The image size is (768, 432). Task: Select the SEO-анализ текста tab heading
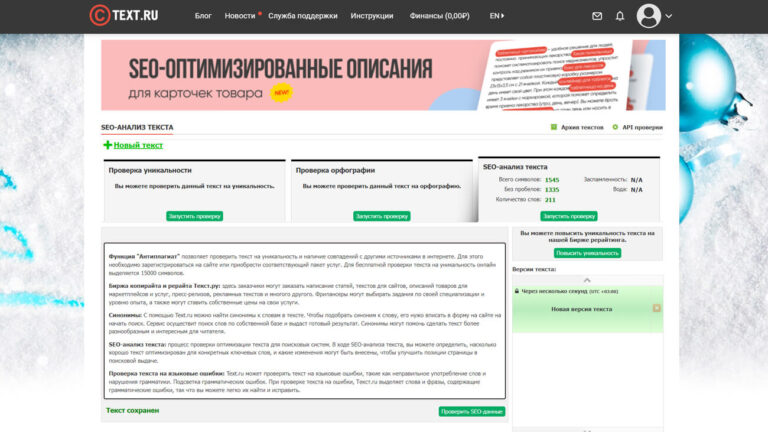click(x=137, y=127)
